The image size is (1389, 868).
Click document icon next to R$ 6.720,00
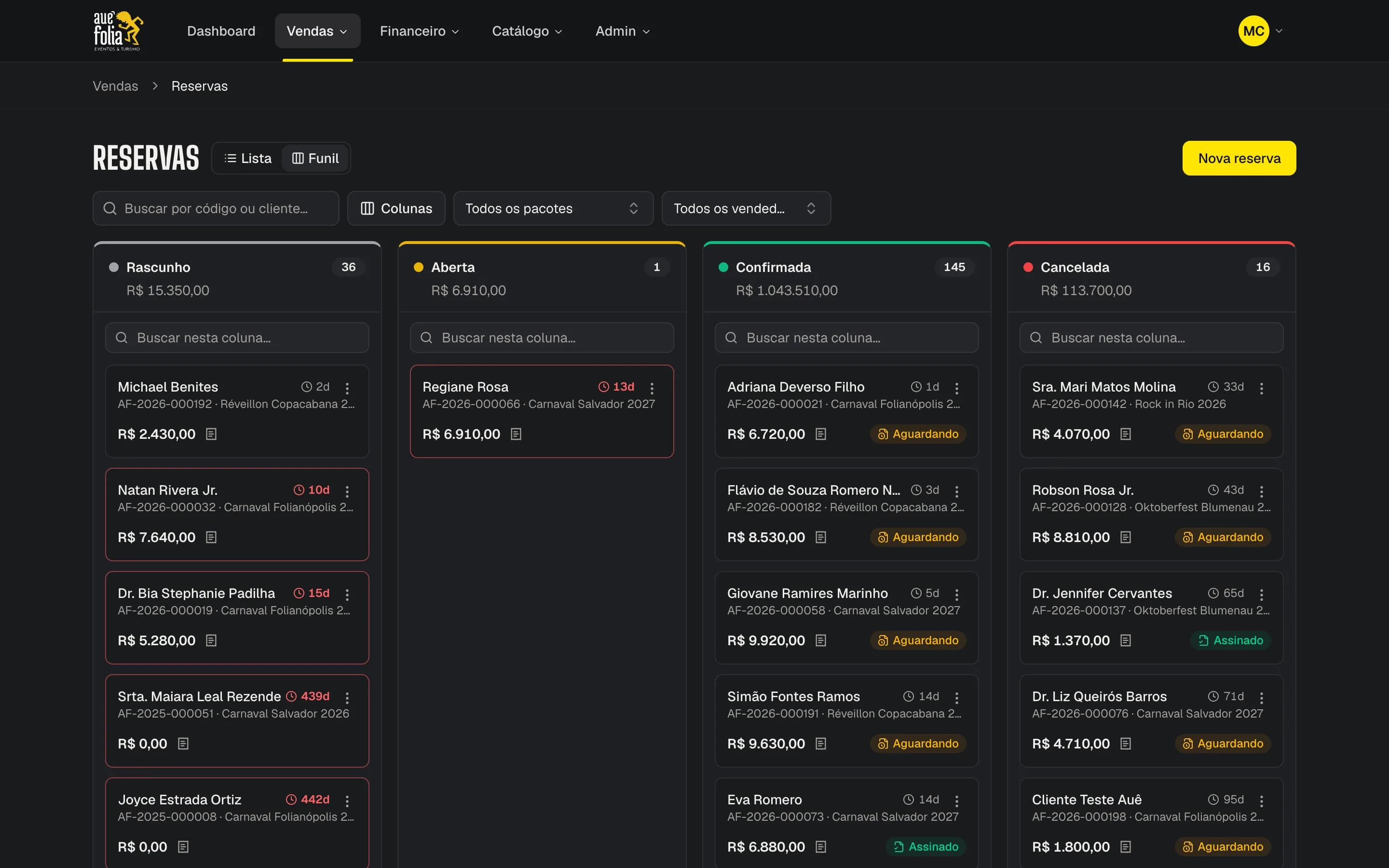click(x=821, y=434)
